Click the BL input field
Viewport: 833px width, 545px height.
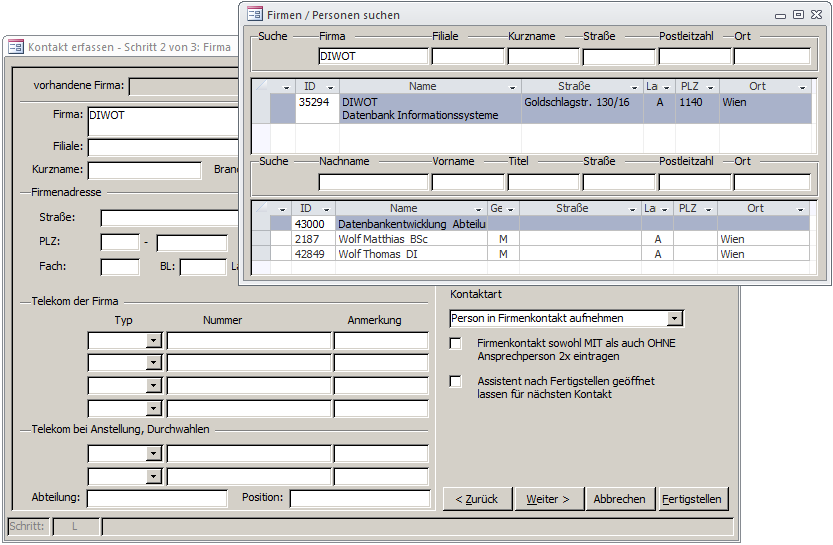tap(203, 267)
